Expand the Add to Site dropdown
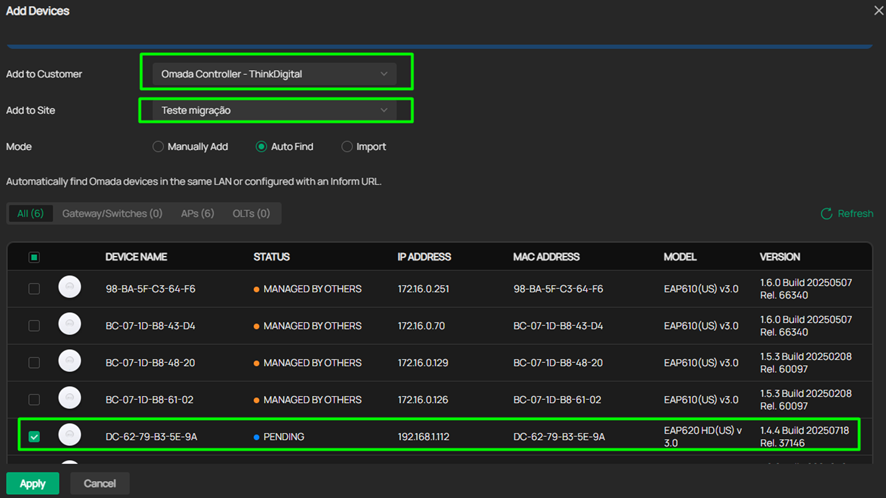 274,110
